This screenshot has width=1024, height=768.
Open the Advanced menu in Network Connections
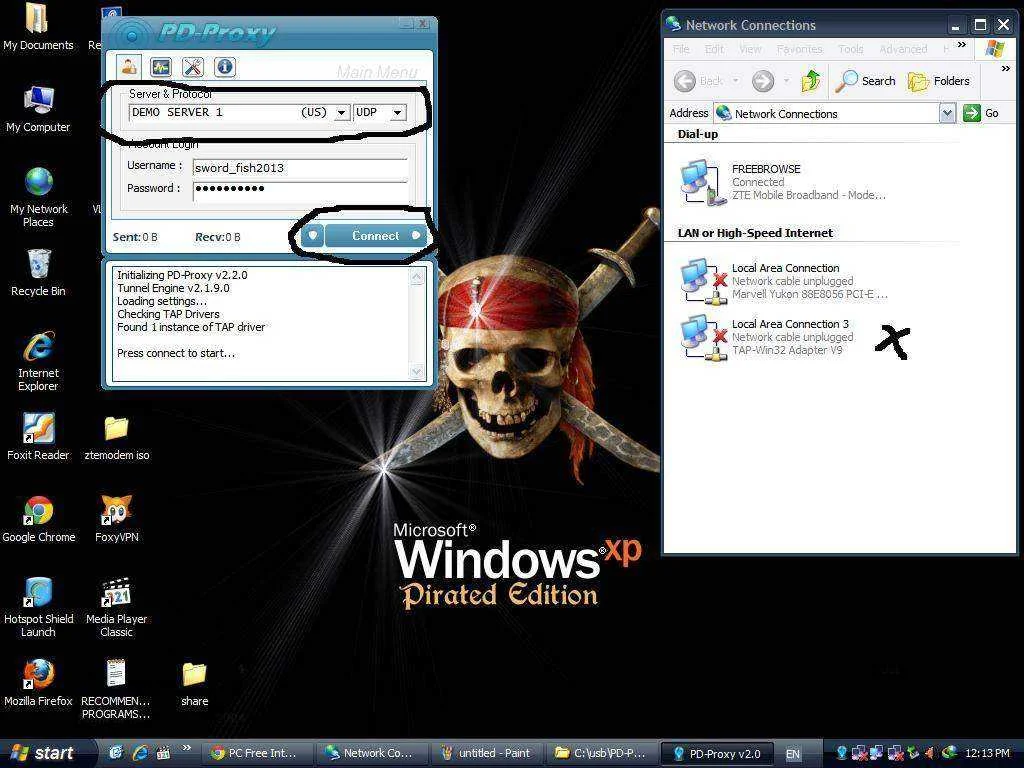click(x=903, y=49)
